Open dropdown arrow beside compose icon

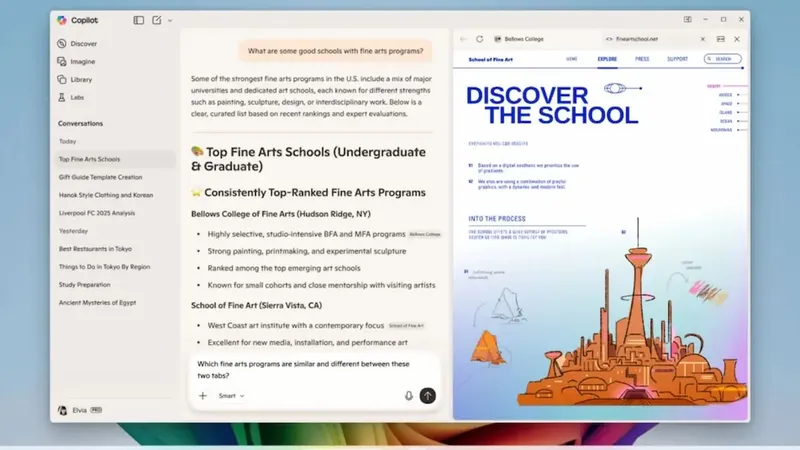(x=170, y=21)
